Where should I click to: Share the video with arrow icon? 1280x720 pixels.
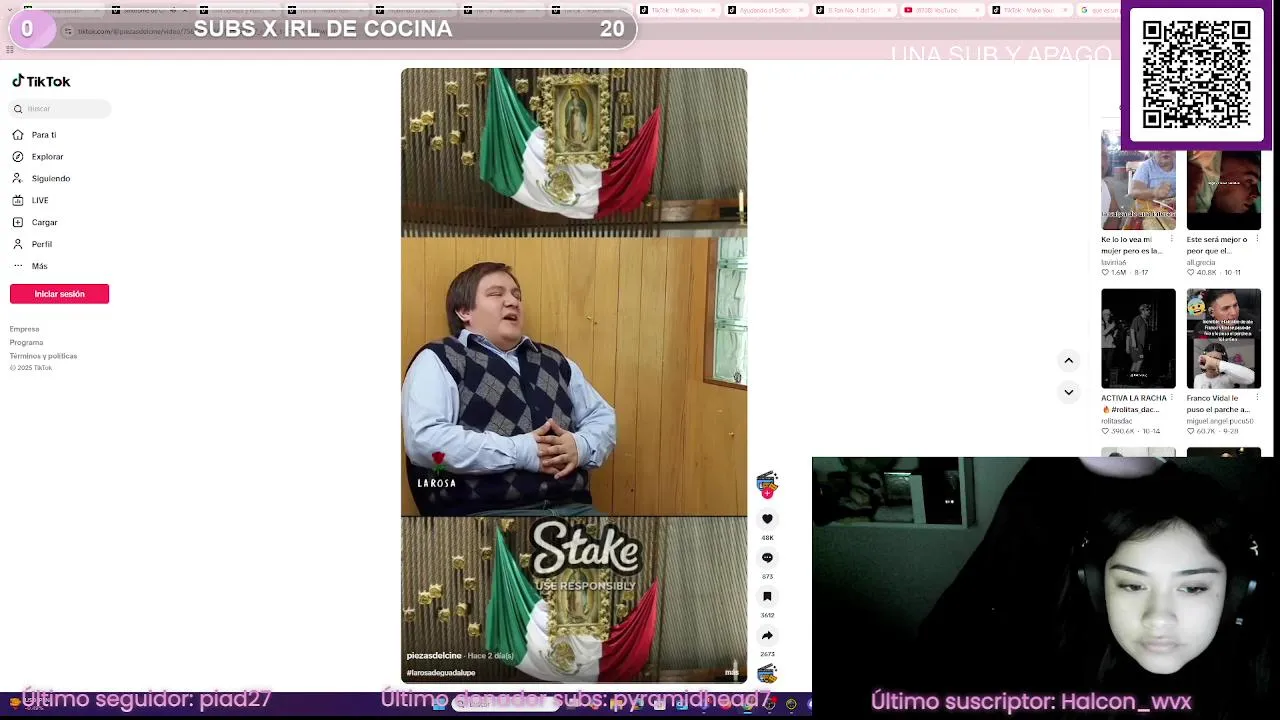(767, 636)
